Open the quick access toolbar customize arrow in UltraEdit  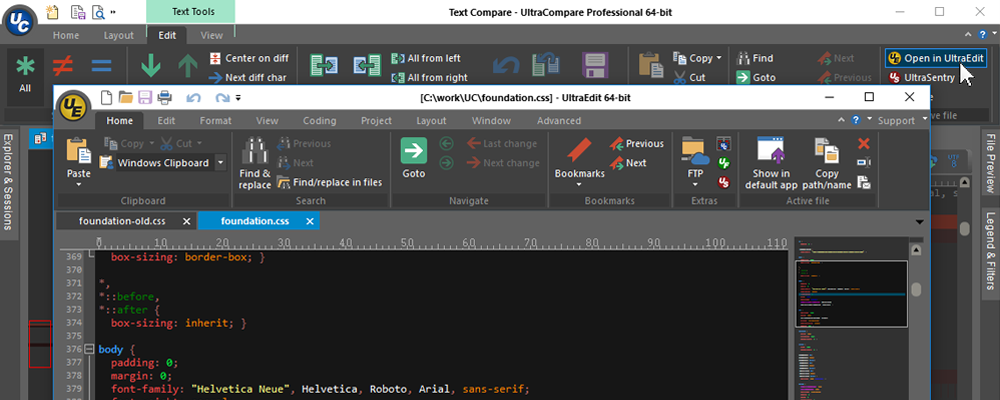pyautogui.click(x=238, y=98)
